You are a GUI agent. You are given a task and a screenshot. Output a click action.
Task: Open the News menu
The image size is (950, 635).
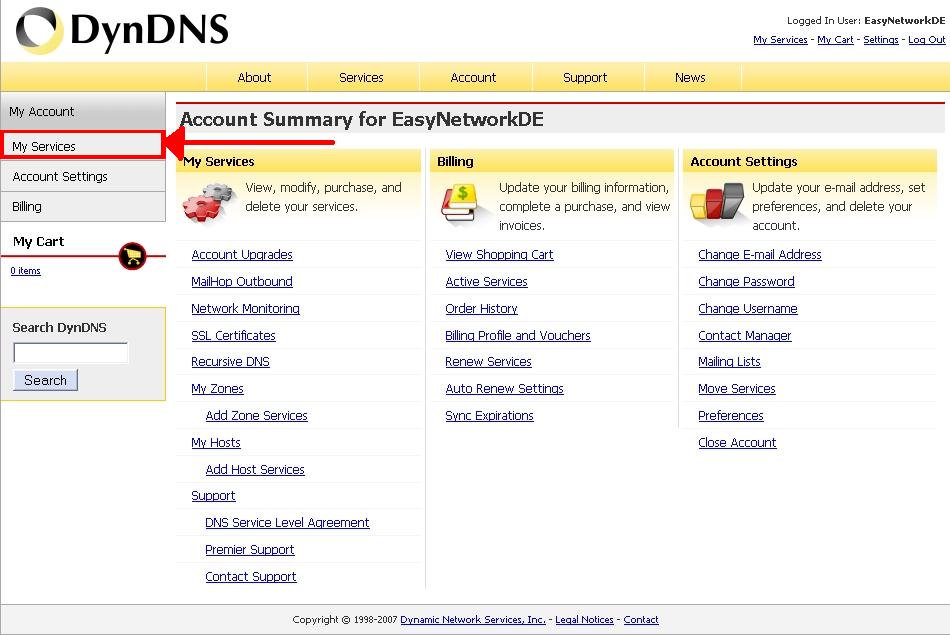[690, 78]
